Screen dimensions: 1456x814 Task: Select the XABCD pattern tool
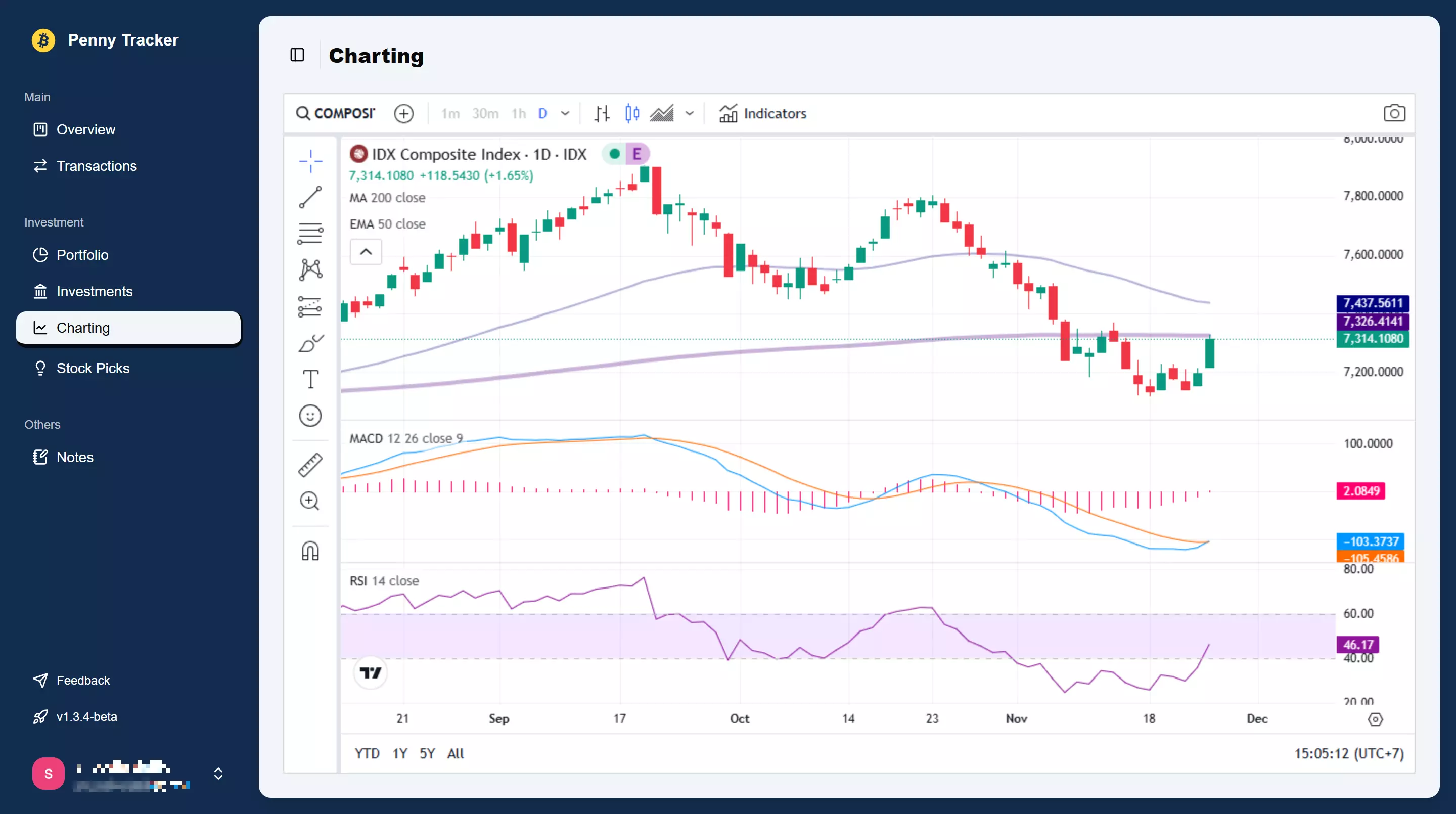(310, 269)
